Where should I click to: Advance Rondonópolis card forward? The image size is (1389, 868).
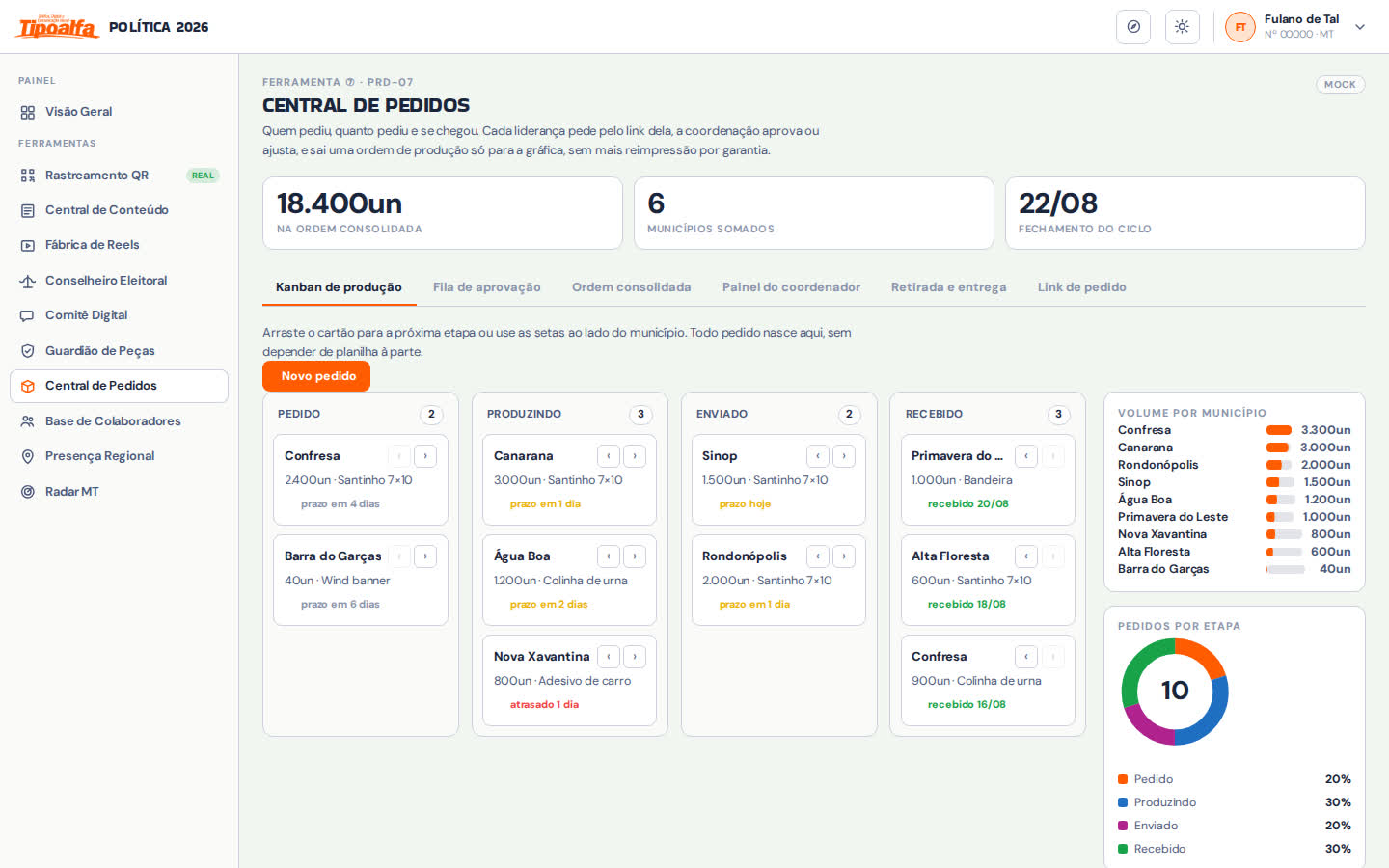(844, 556)
